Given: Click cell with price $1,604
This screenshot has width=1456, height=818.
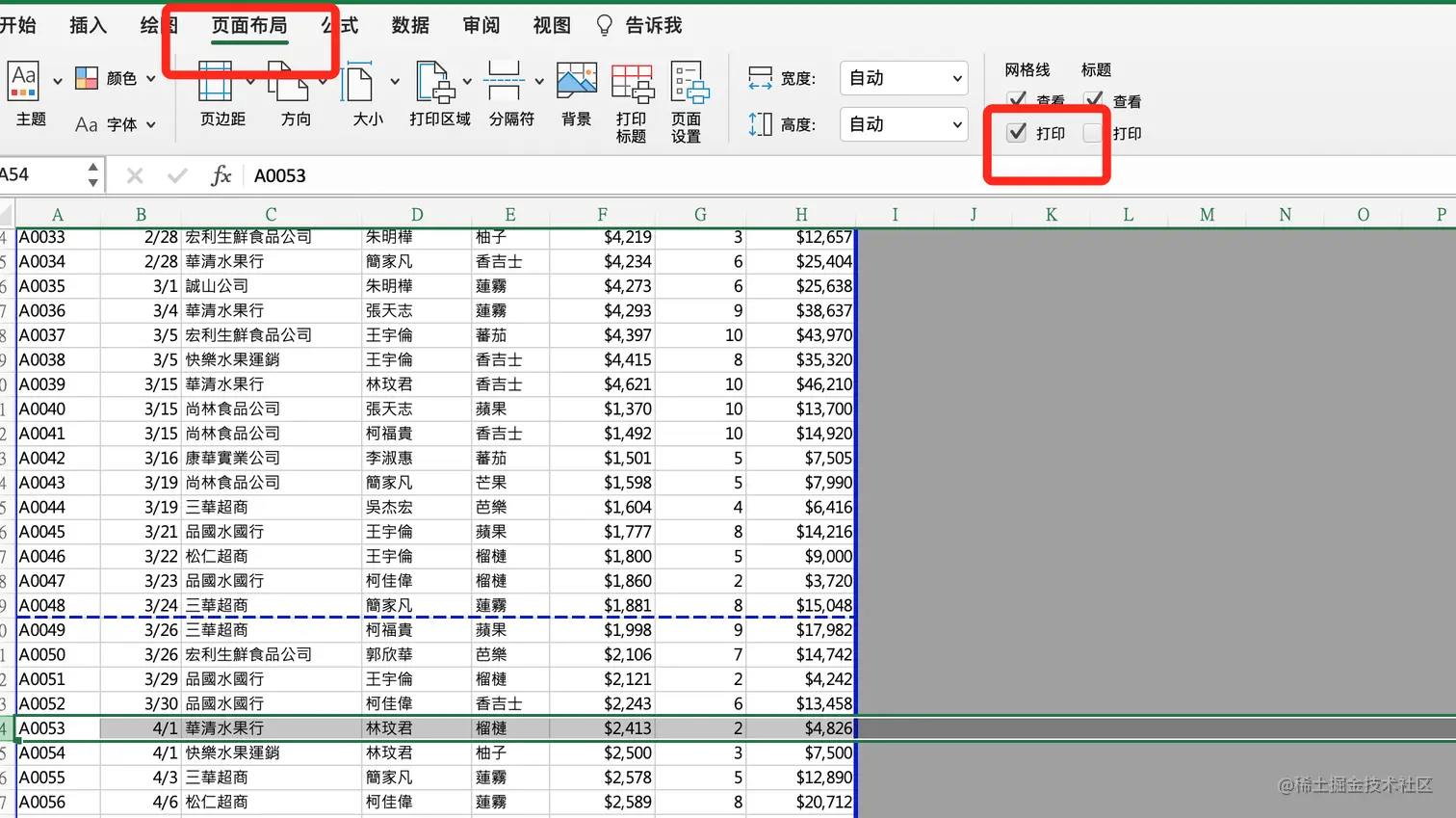Looking at the screenshot, I should coord(602,507).
